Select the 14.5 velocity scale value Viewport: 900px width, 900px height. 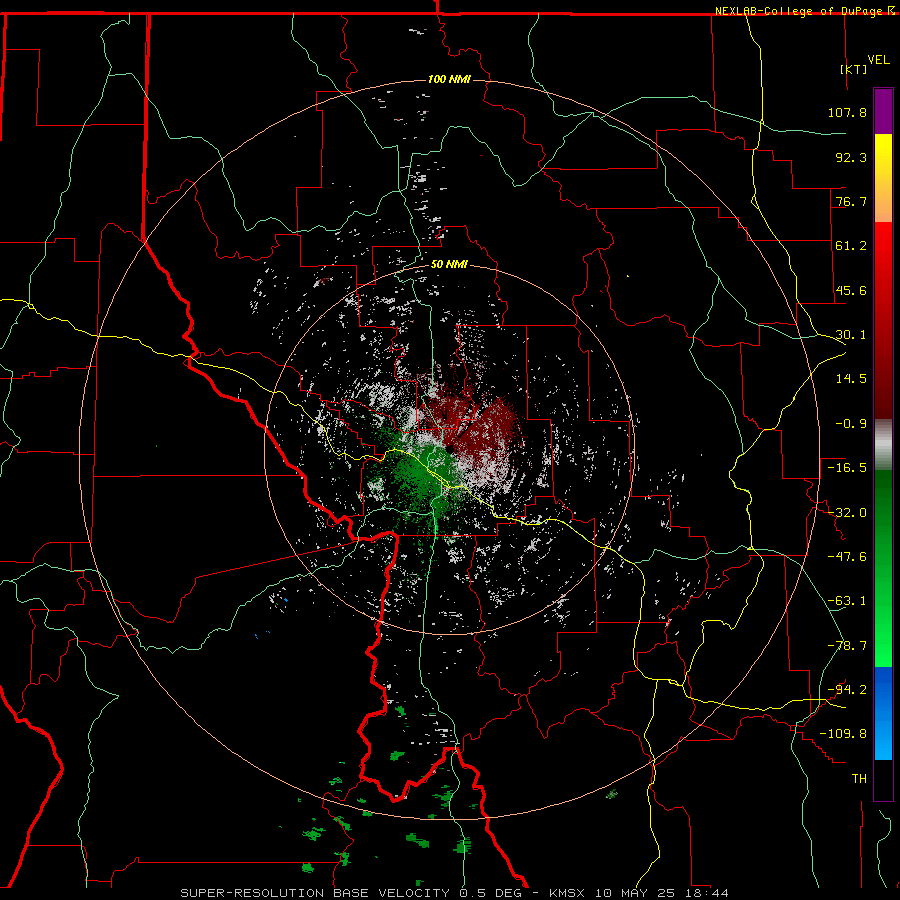point(851,379)
